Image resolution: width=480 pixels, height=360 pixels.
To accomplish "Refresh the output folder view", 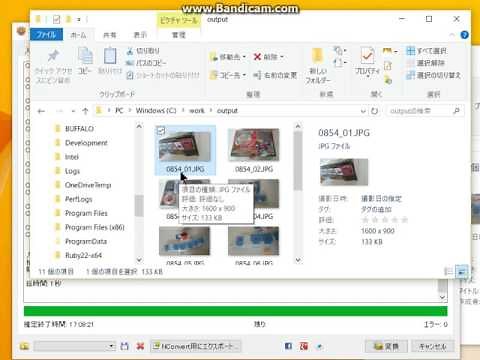I will (x=374, y=111).
